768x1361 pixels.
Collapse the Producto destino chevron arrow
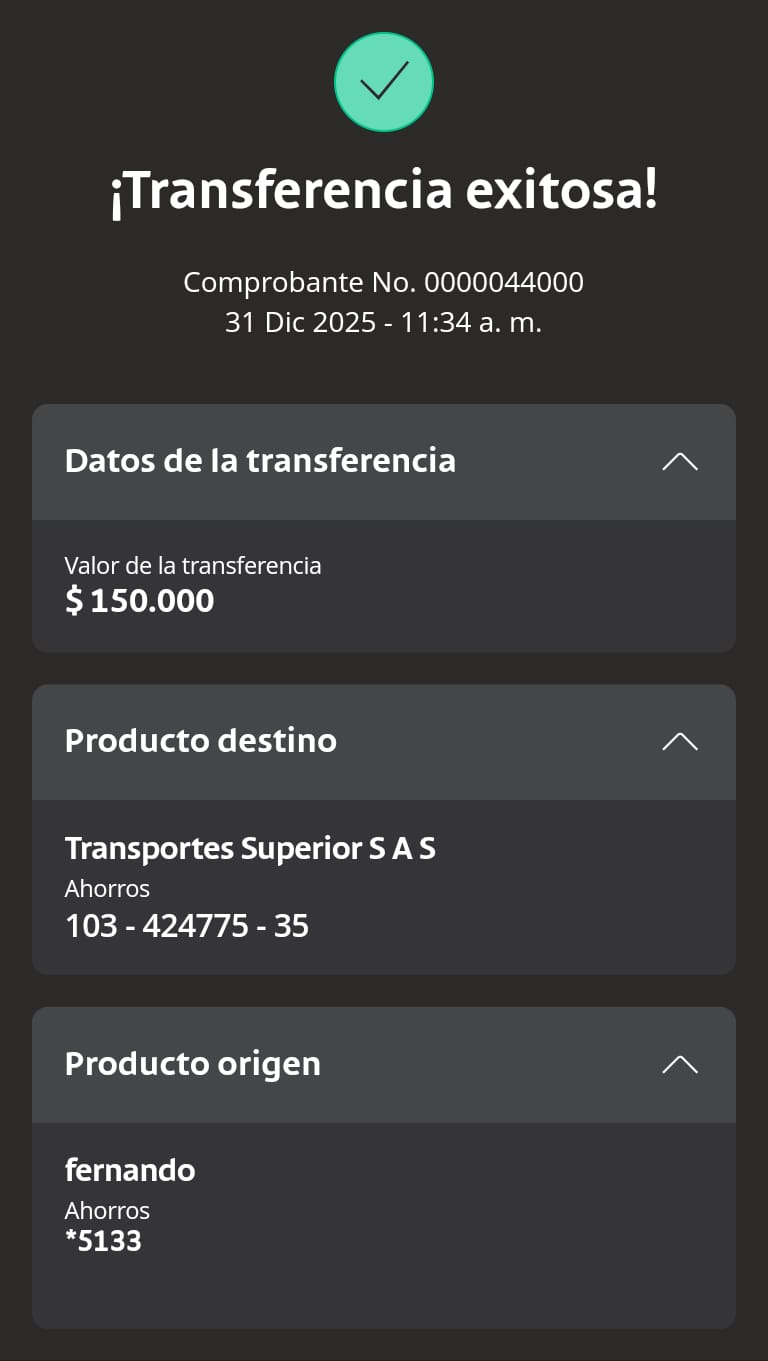click(680, 741)
